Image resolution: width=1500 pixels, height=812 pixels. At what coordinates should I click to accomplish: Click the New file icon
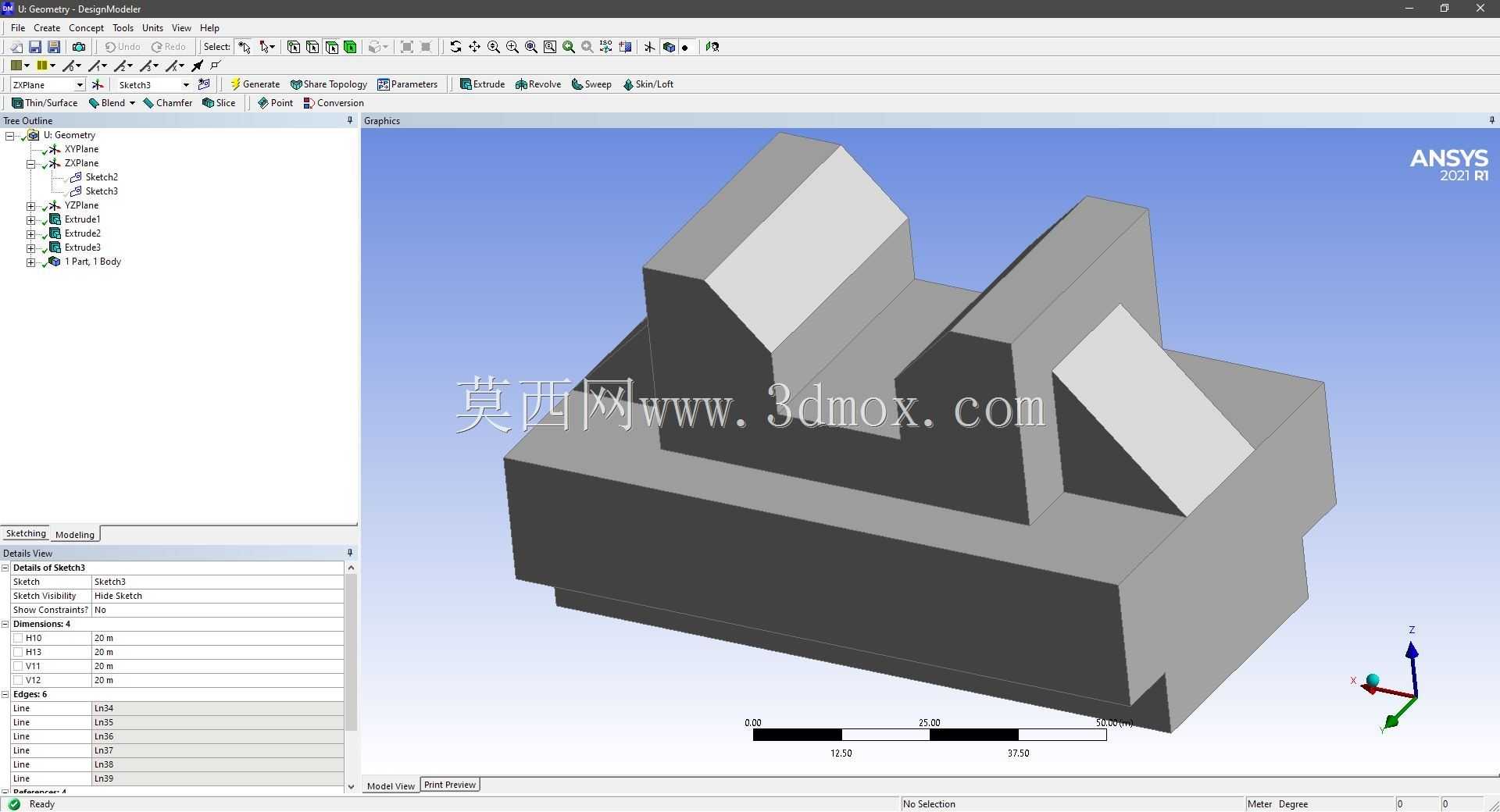point(16,47)
